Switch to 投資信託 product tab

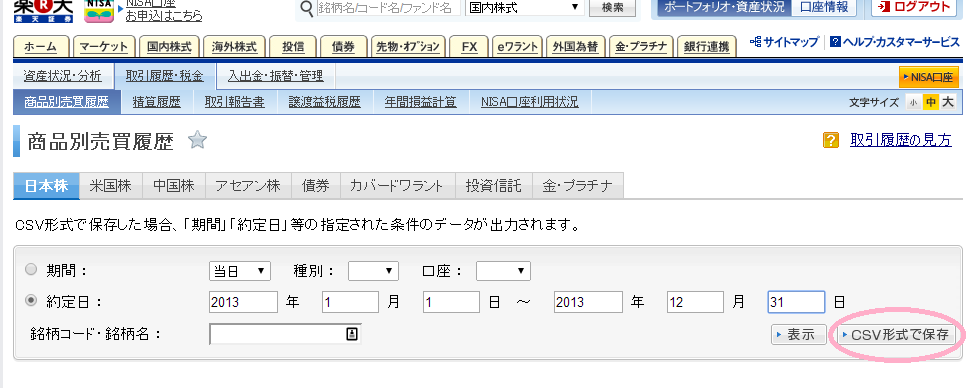[x=493, y=186]
